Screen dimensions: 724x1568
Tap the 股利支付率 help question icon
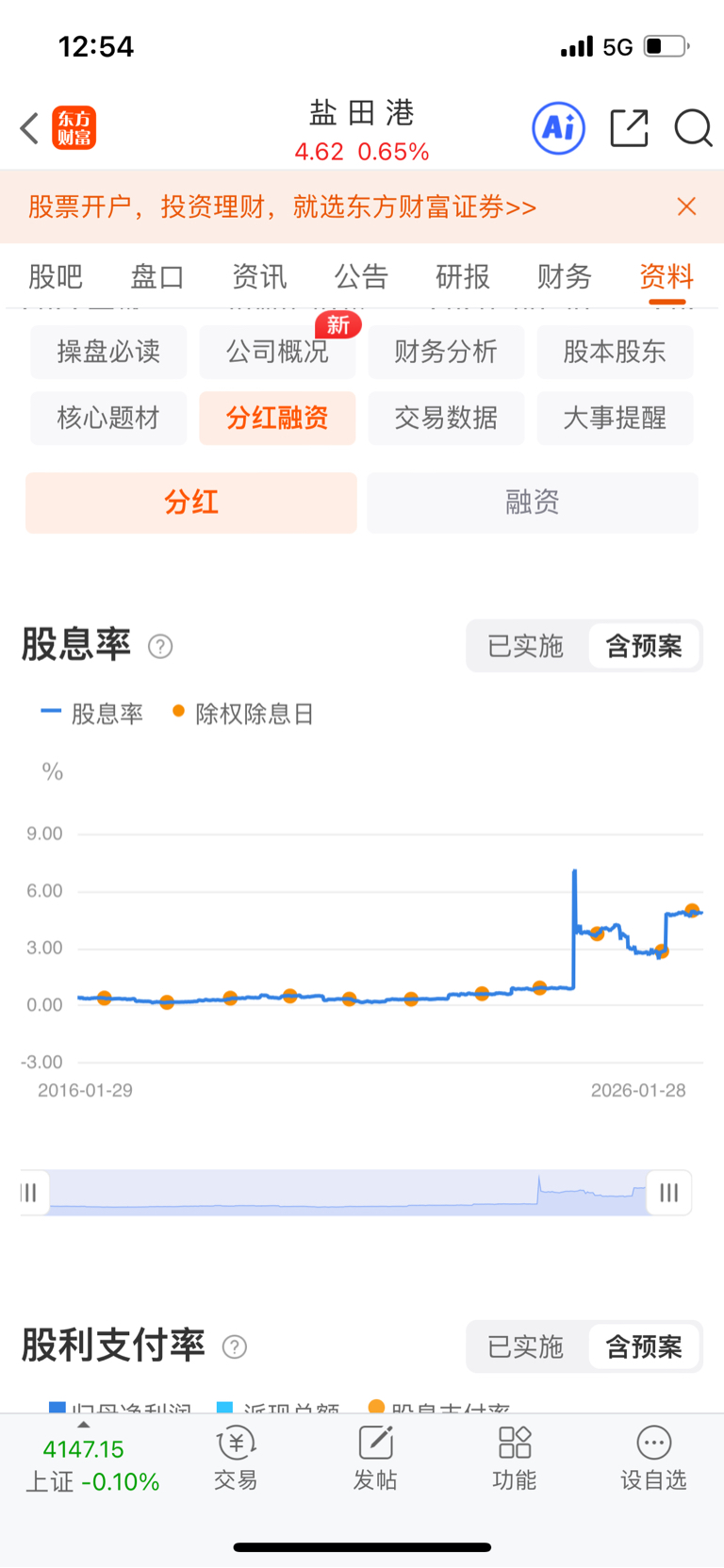pyautogui.click(x=234, y=1347)
